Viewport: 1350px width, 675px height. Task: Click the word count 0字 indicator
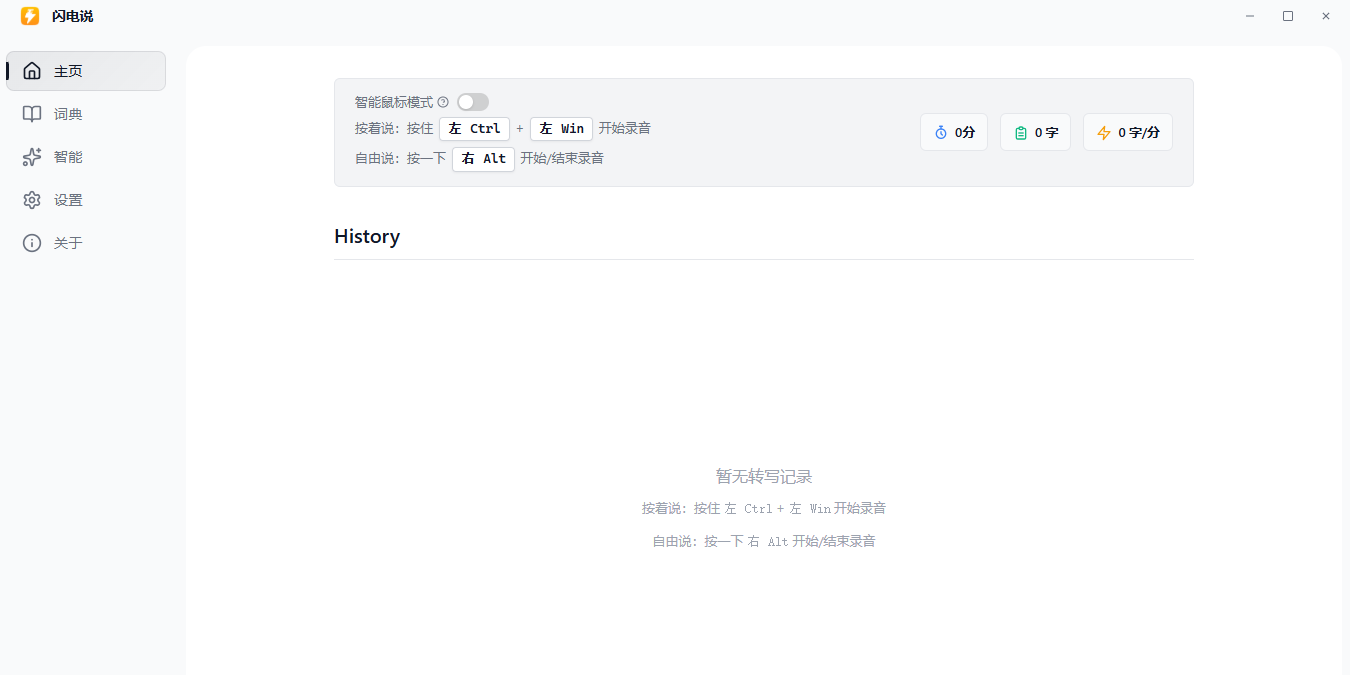click(x=1035, y=131)
